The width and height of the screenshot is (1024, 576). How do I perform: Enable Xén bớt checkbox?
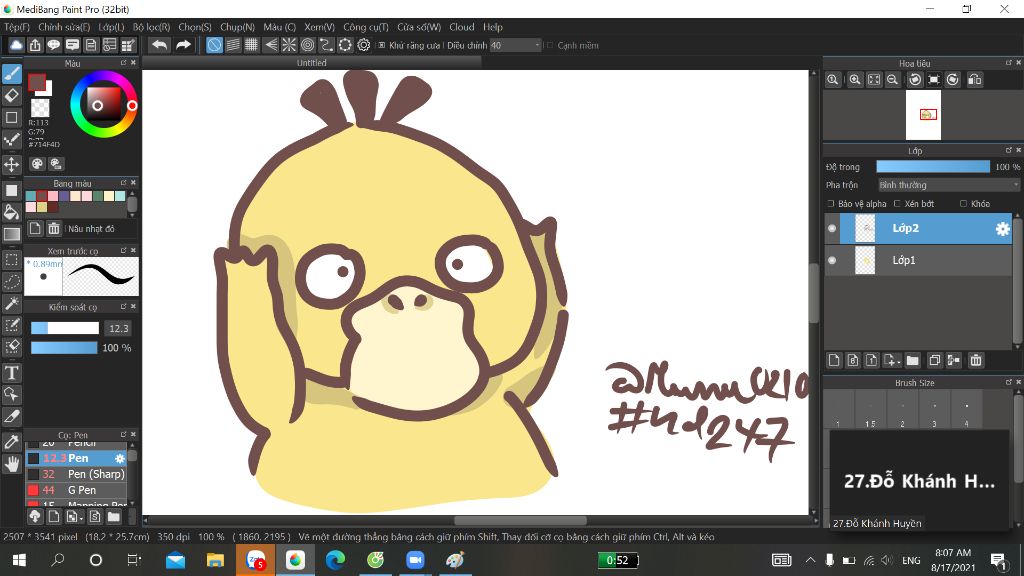[x=897, y=204]
